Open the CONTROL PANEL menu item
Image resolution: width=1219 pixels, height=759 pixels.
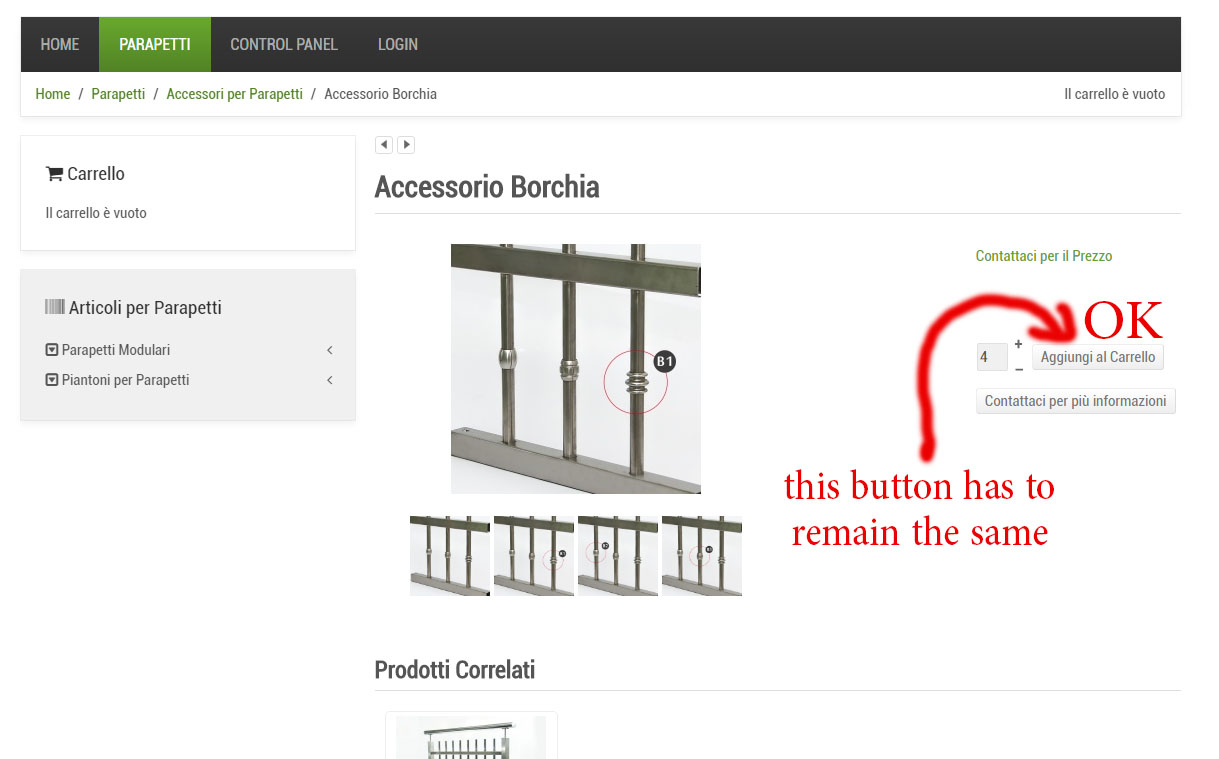coord(284,44)
